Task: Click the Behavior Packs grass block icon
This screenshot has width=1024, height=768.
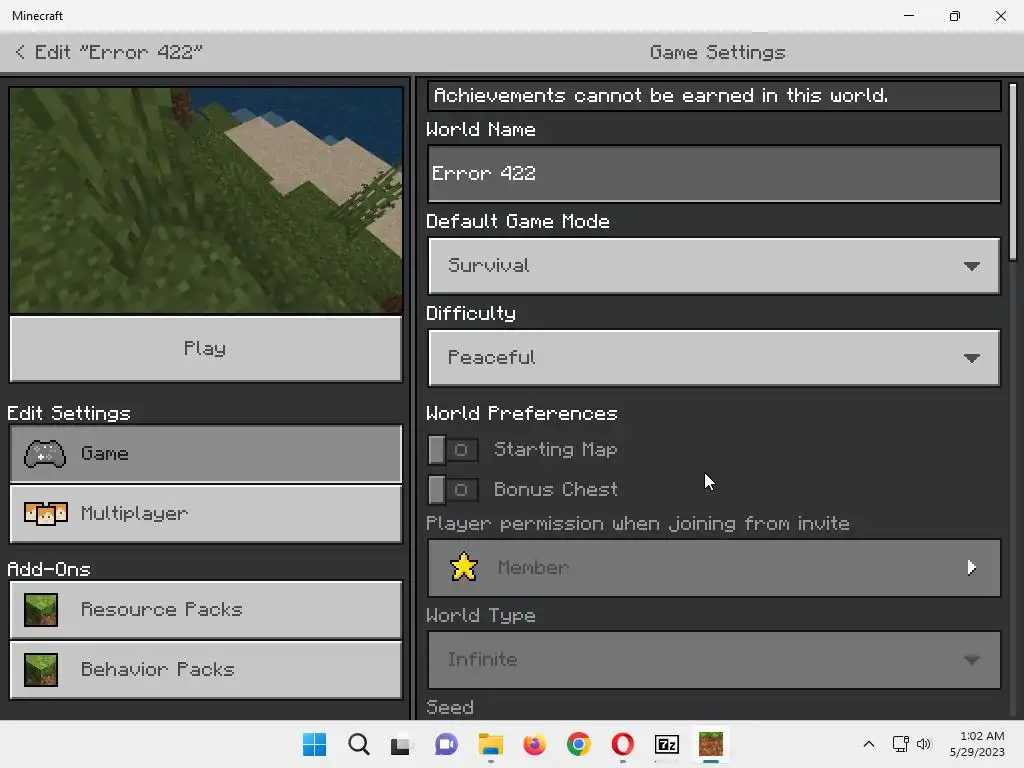Action: pyautogui.click(x=40, y=670)
